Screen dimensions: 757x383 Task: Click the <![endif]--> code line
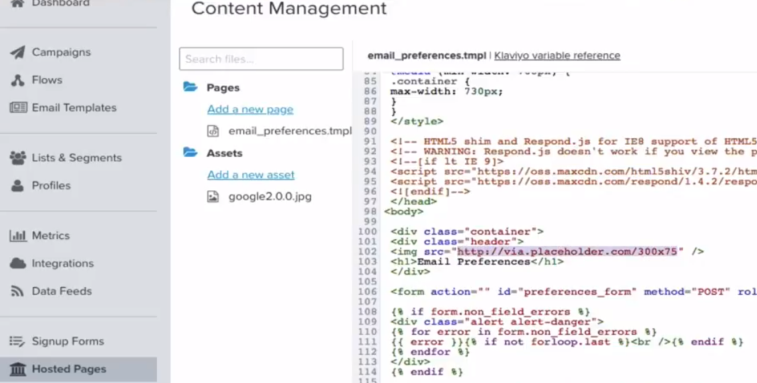tap(430, 191)
